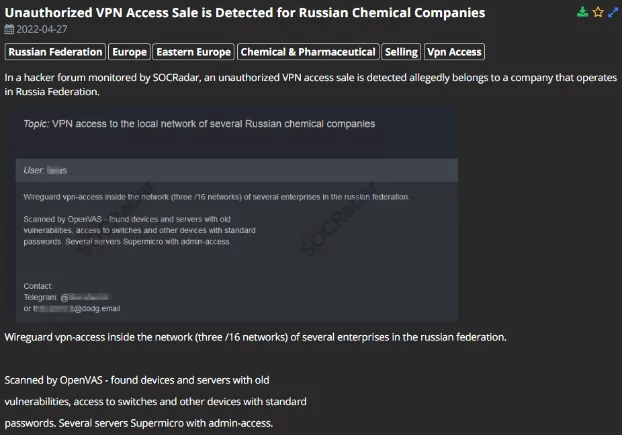This screenshot has width=622, height=435.
Task: Open the Eastern Europe tag
Action: click(x=194, y=52)
